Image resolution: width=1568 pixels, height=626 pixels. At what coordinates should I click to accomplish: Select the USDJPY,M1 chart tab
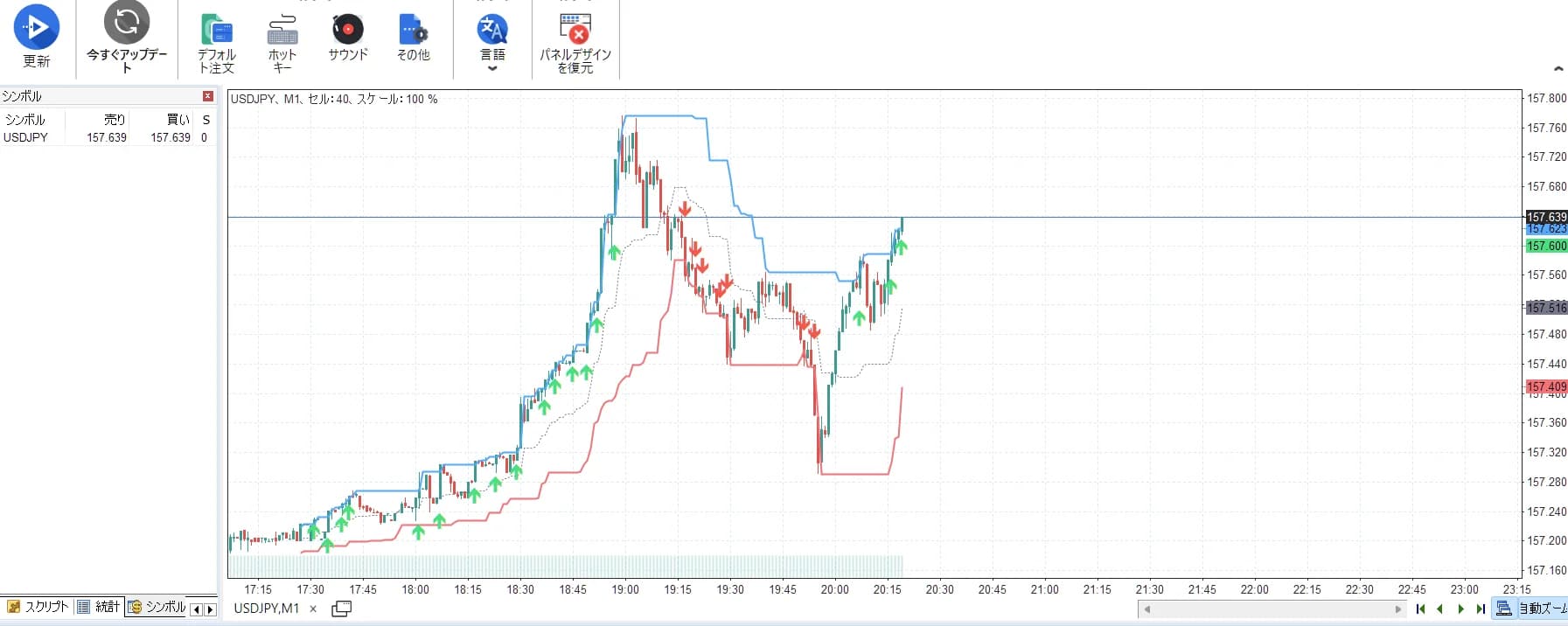(267, 609)
